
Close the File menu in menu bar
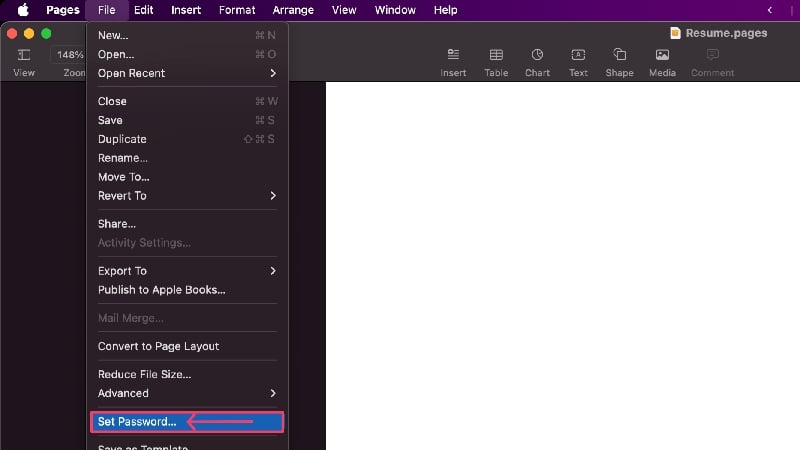click(107, 10)
